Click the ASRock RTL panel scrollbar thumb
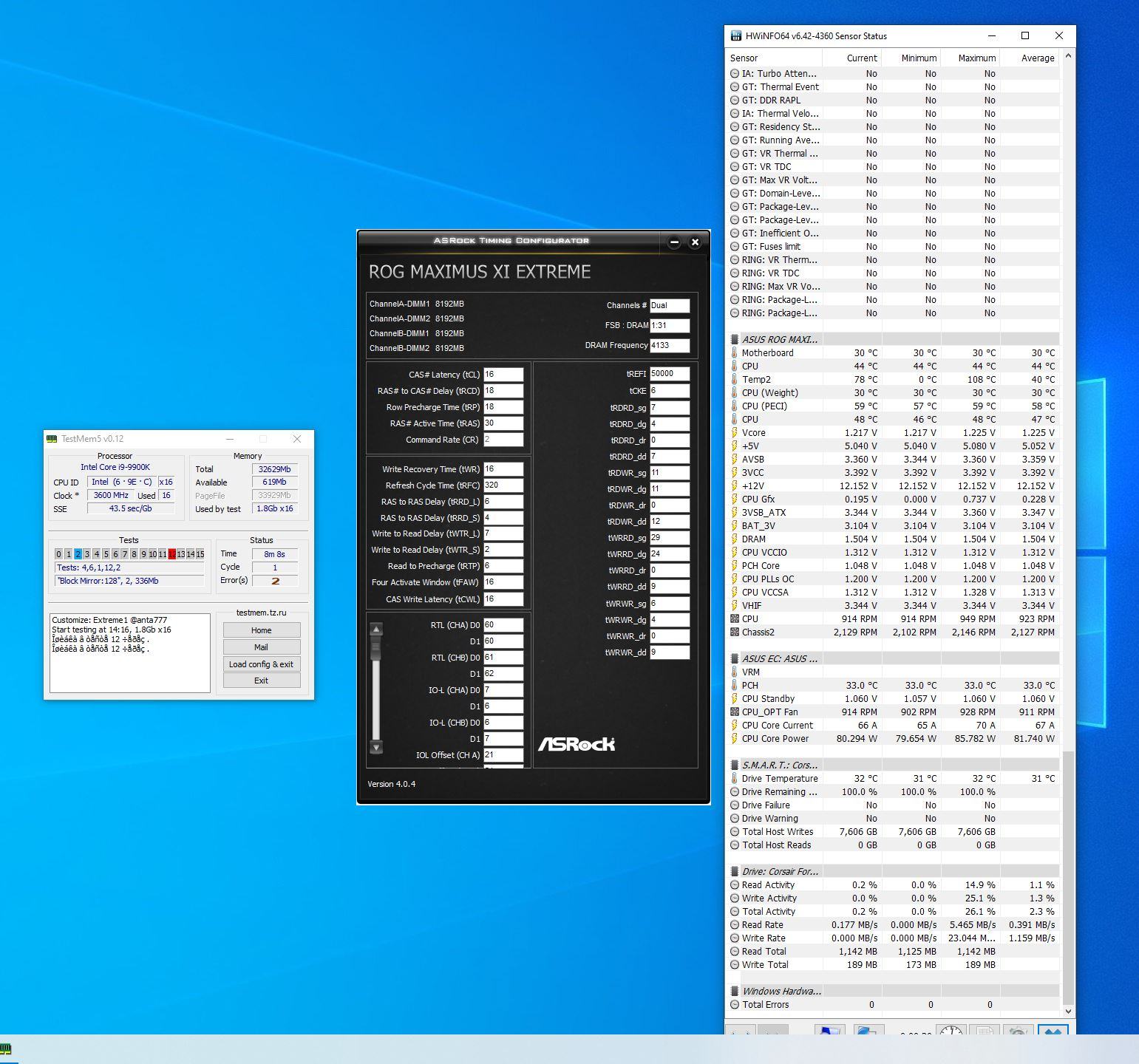Screen dimensions: 1139x1064 (x=376, y=649)
